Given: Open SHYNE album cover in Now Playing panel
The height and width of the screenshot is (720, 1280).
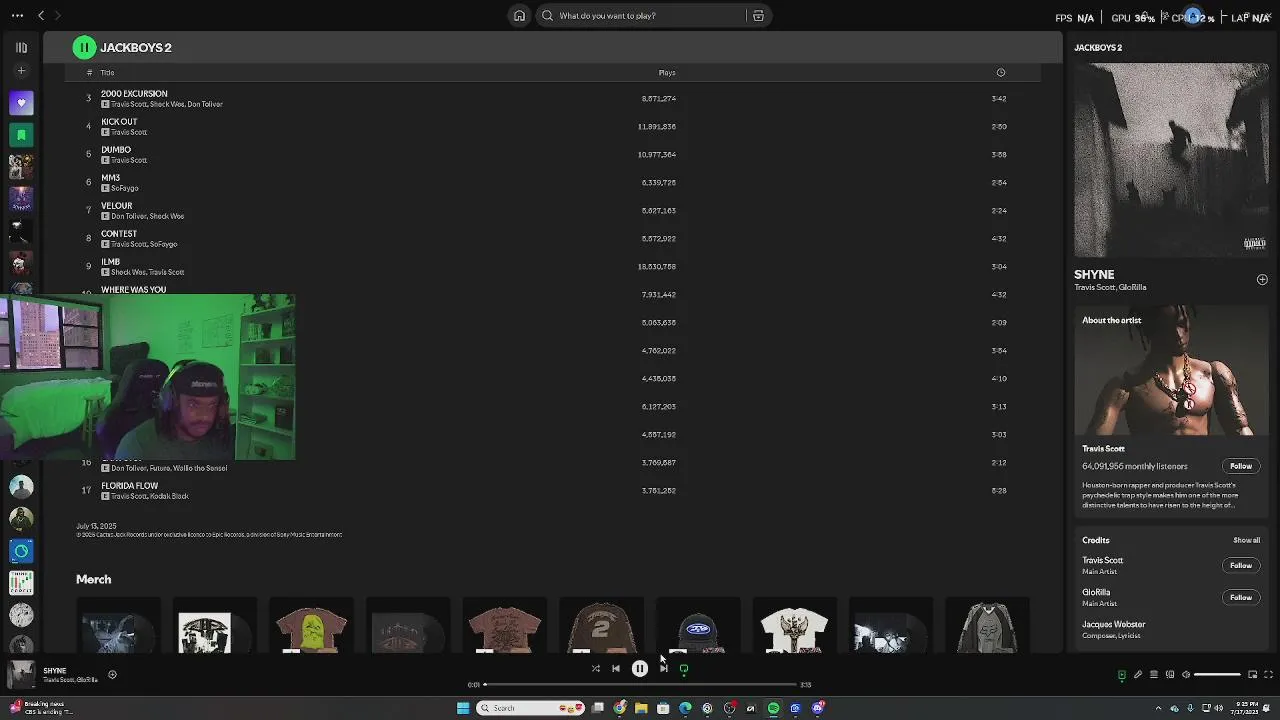Looking at the screenshot, I should point(1171,160).
